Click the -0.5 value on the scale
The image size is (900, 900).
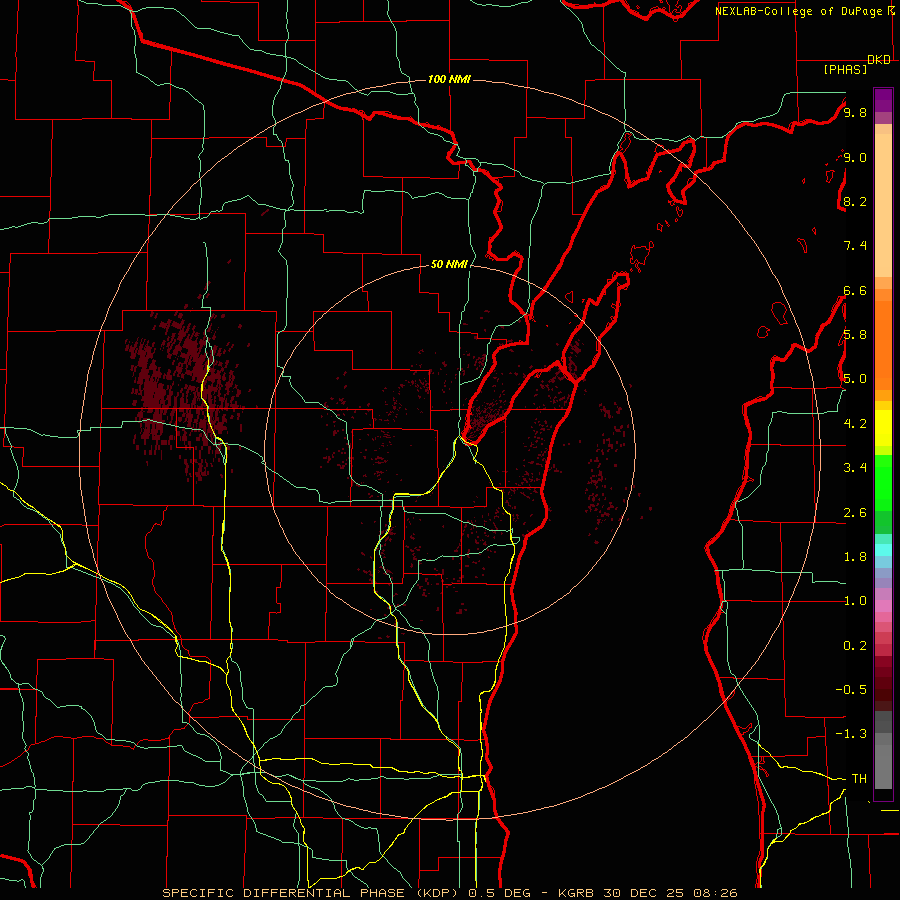click(x=851, y=690)
